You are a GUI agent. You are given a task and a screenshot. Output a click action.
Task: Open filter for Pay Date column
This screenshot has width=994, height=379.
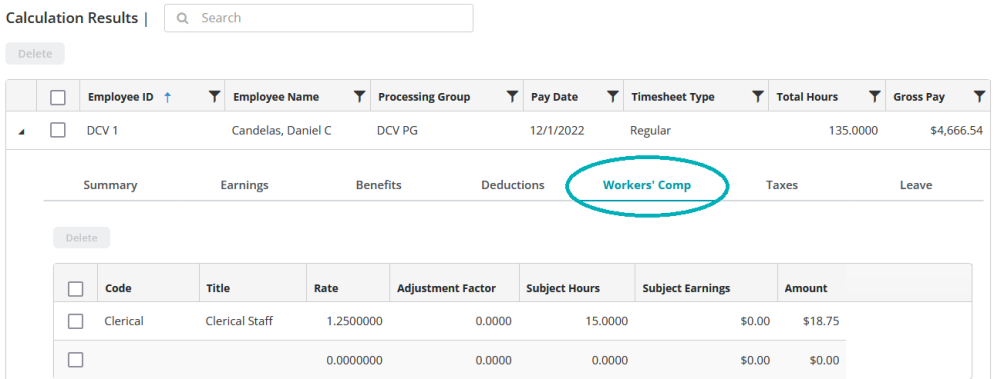coord(612,96)
